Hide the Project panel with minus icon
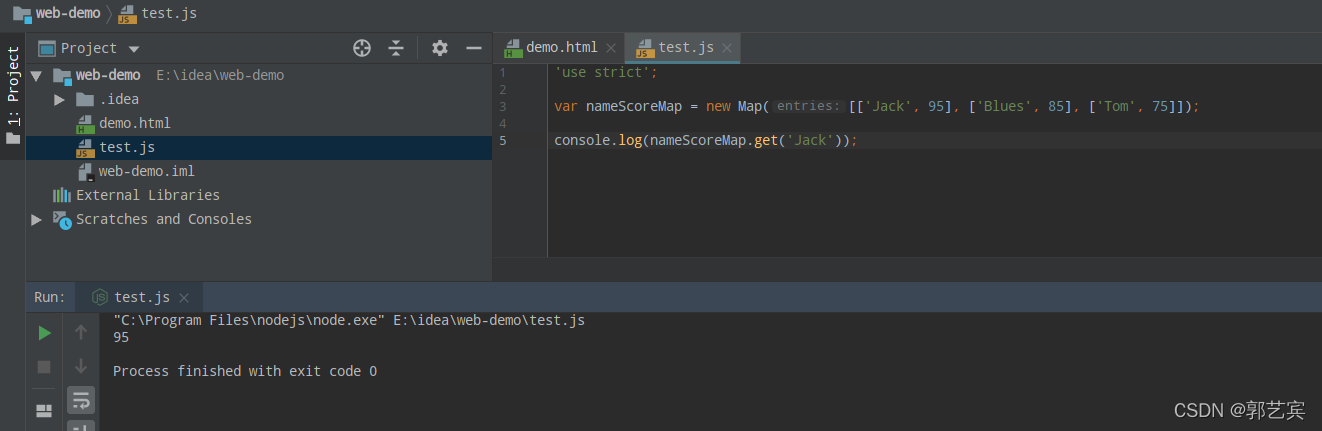This screenshot has width=1322, height=431. click(x=474, y=48)
